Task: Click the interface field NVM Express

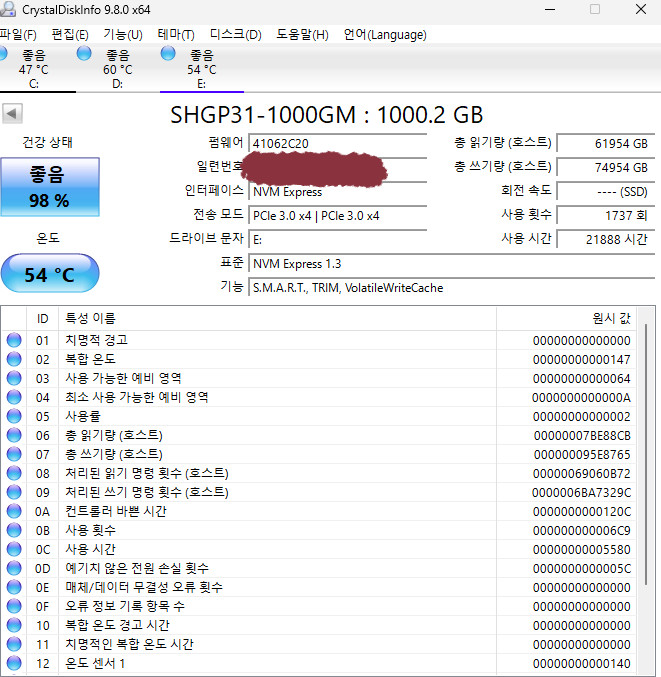Action: click(338, 192)
